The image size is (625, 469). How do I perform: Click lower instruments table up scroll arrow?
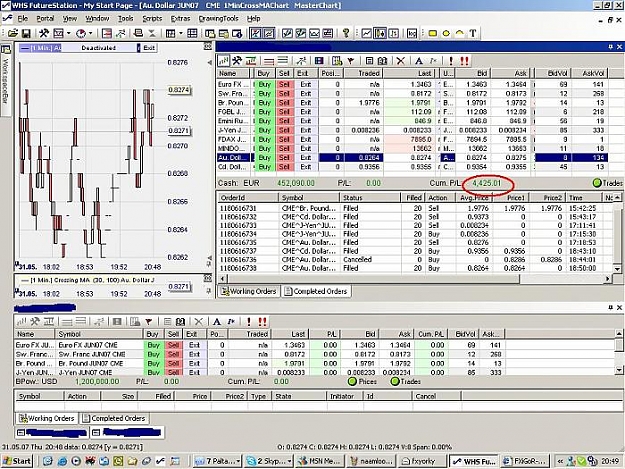click(619, 334)
